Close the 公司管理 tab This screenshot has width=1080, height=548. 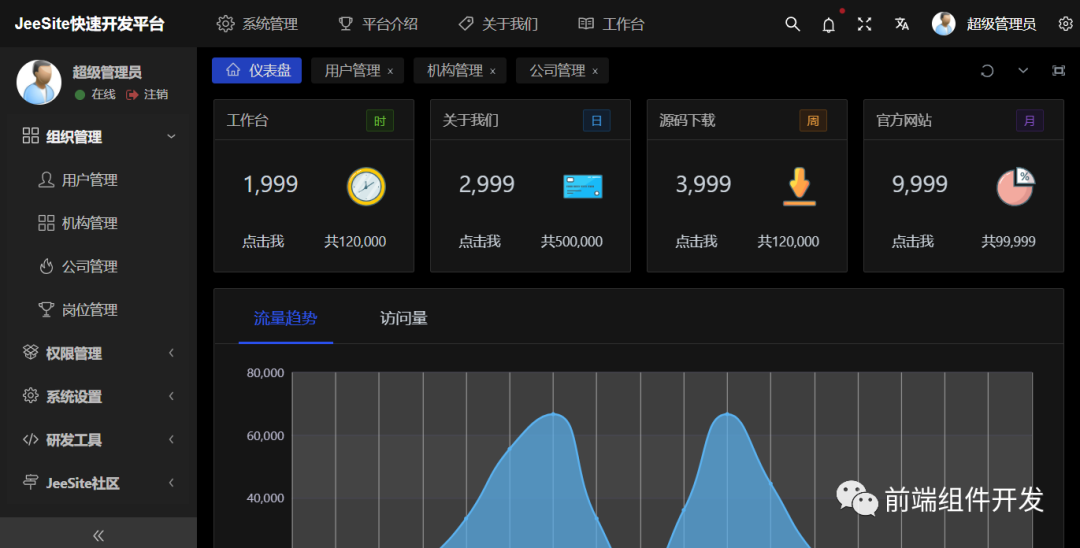595,72
